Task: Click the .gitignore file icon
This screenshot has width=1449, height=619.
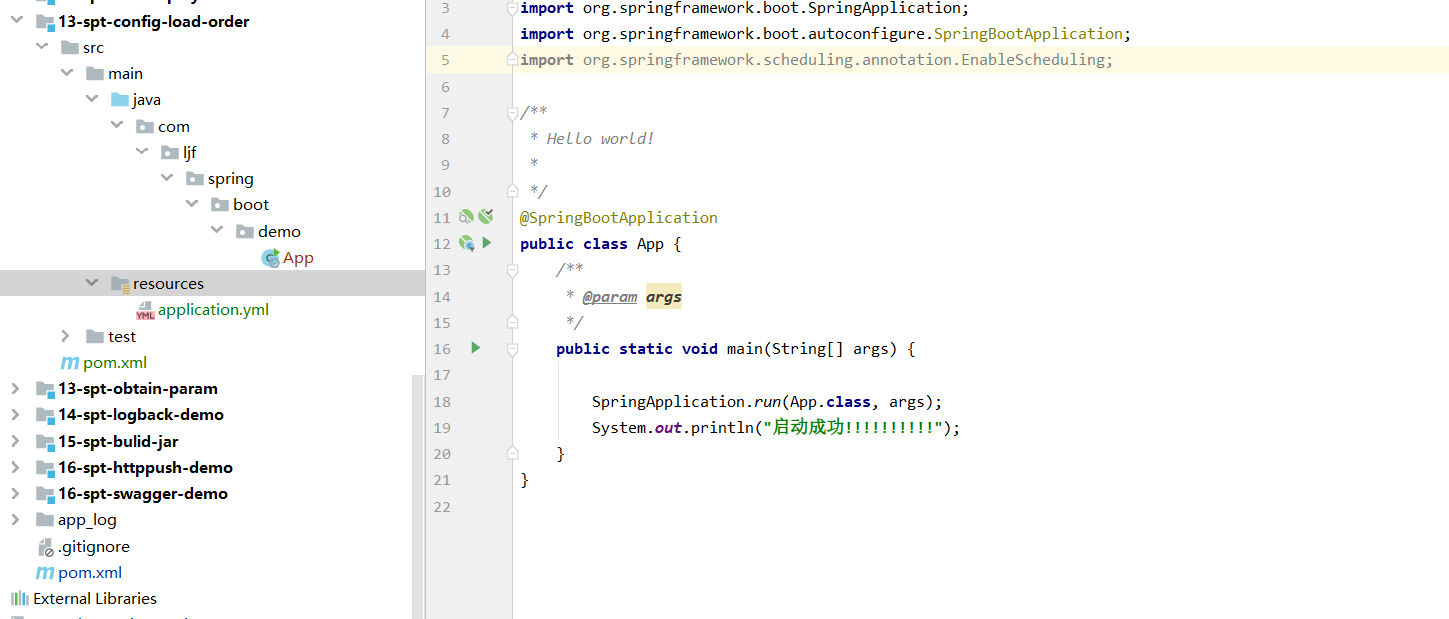Action: pyautogui.click(x=45, y=547)
